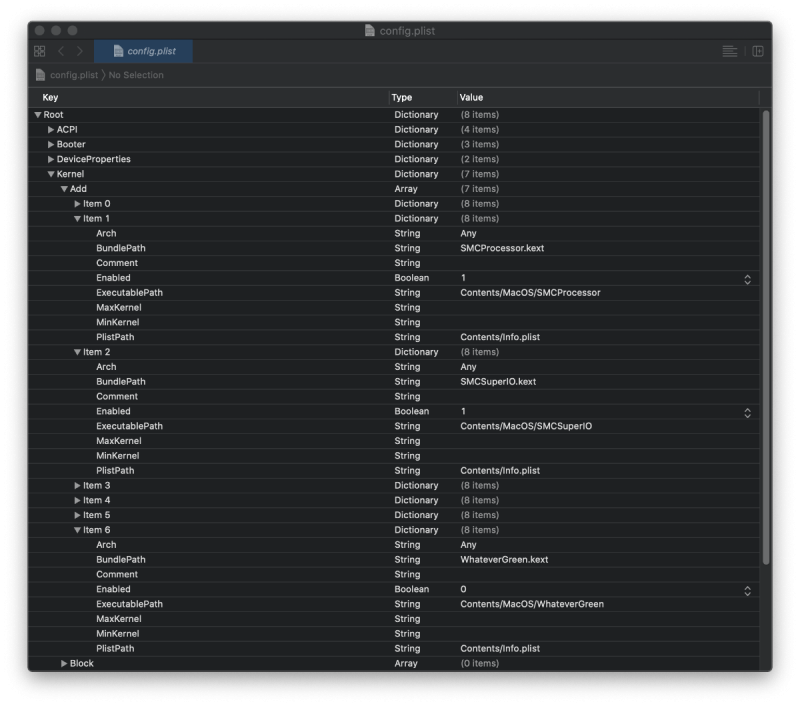The image size is (800, 706).
Task: Click config.plist file icon in breadcrumb
Action: (41, 75)
